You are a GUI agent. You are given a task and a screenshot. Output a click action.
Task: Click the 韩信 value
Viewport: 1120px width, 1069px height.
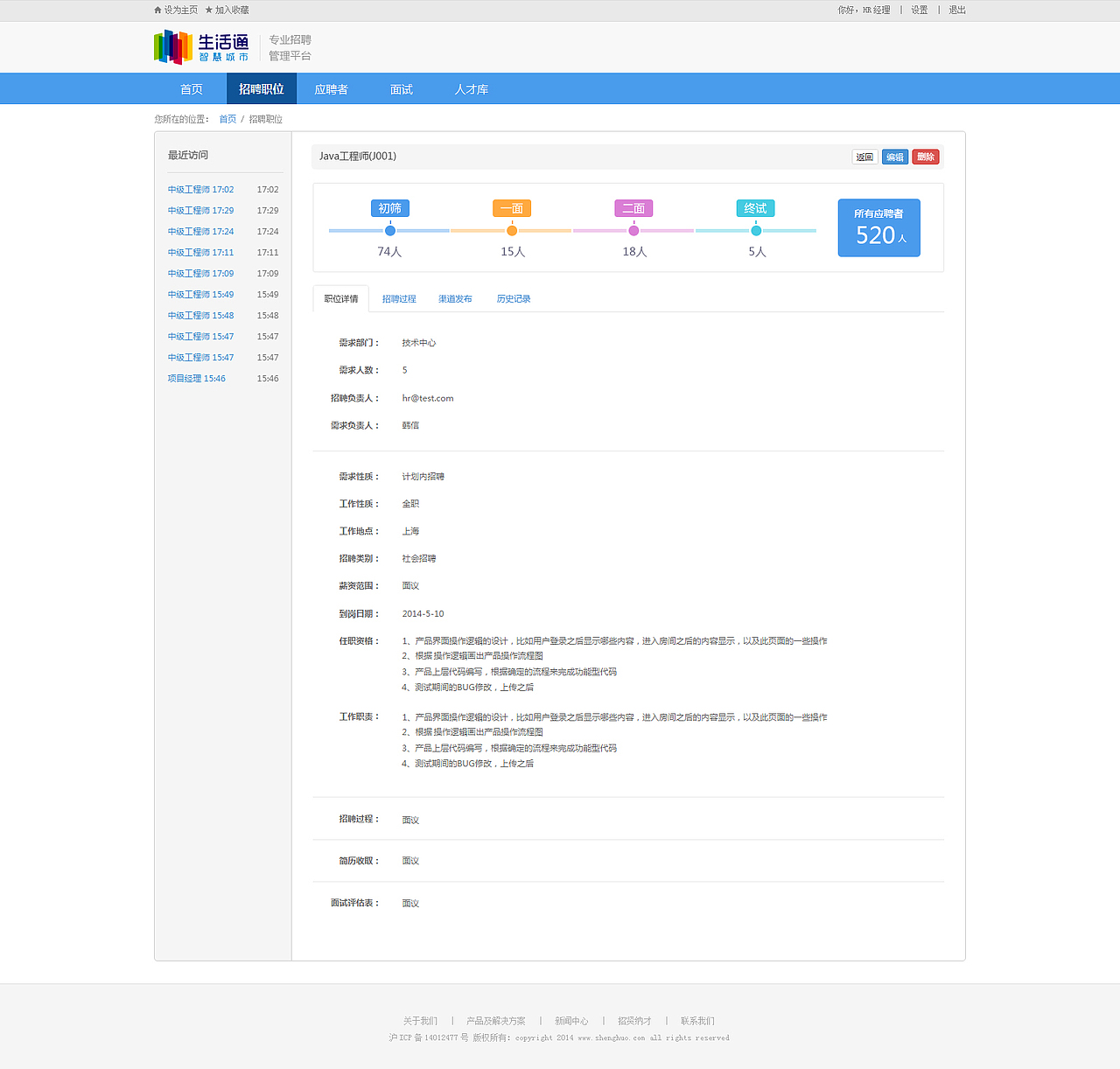410,426
